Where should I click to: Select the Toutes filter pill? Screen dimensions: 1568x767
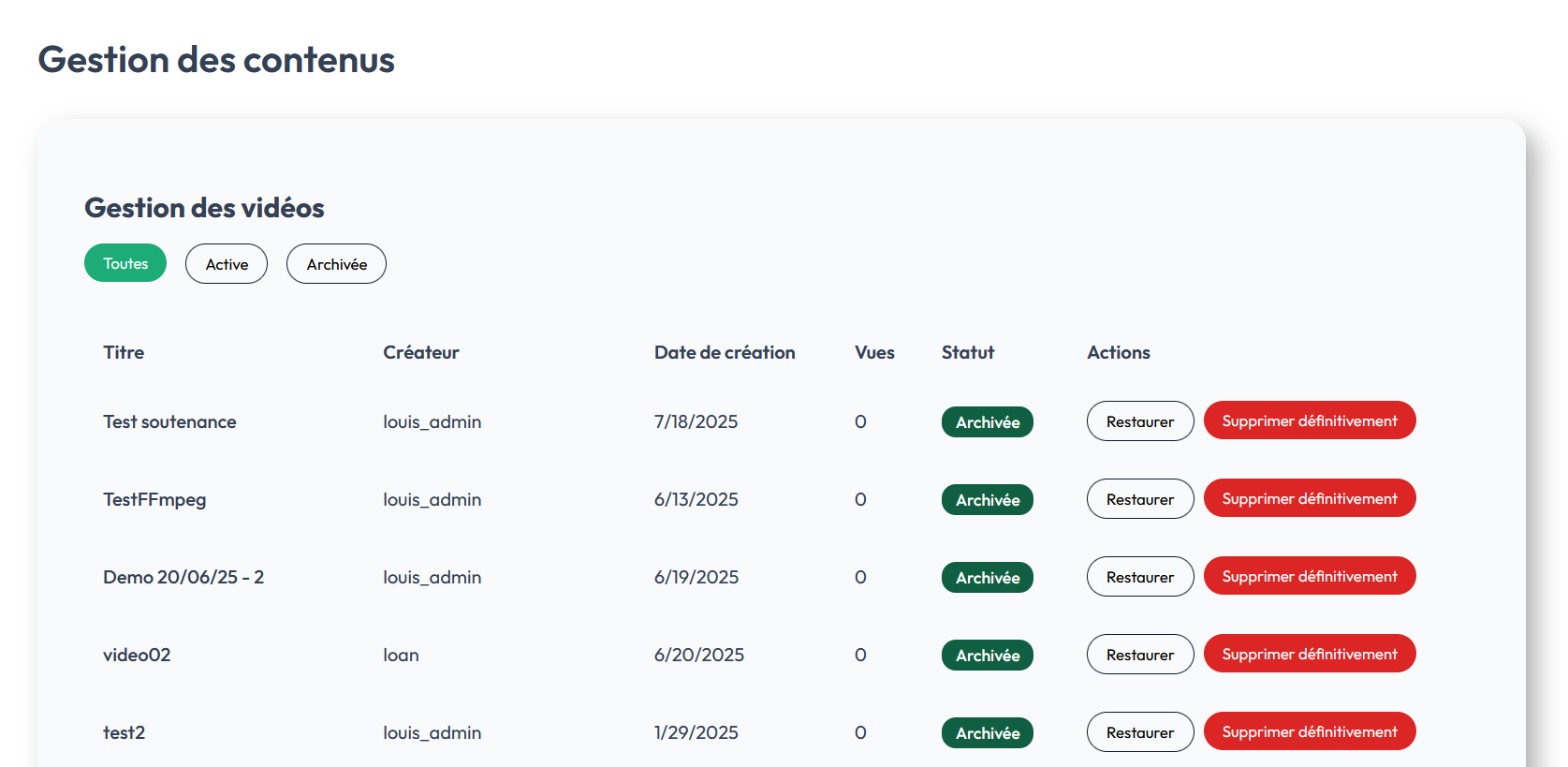pyautogui.click(x=125, y=263)
